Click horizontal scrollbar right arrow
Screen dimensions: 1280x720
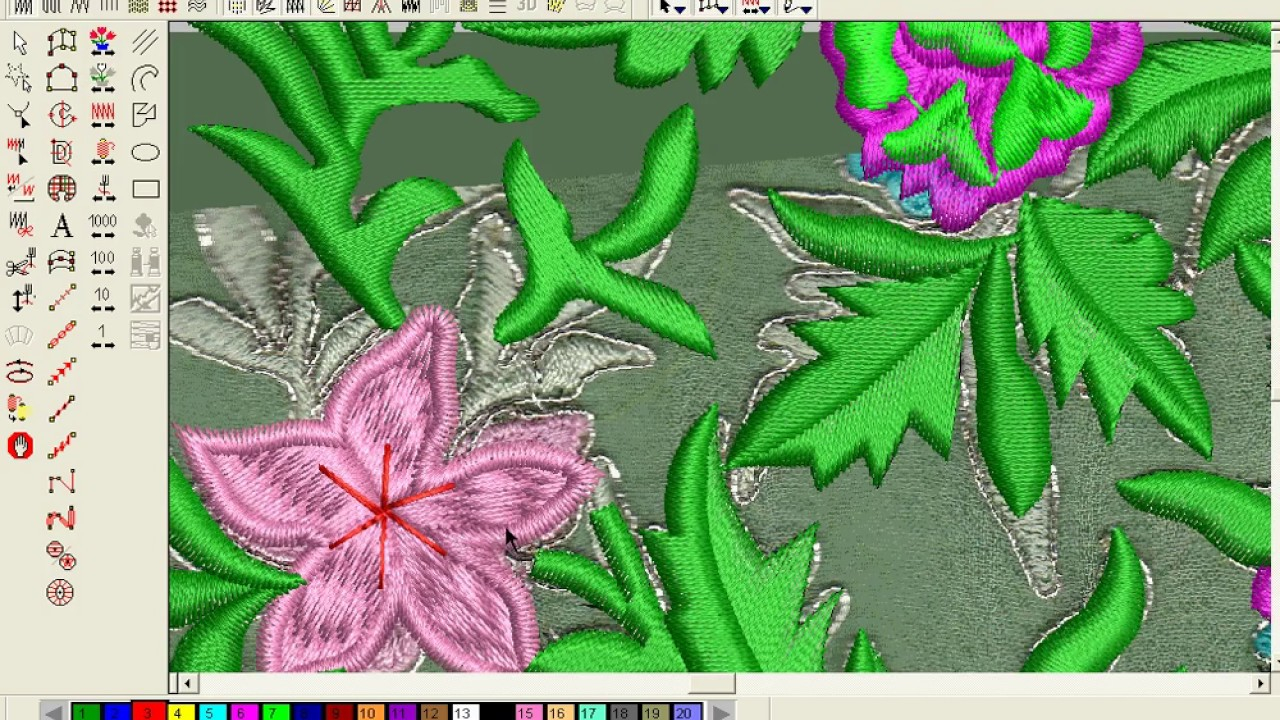[1260, 683]
